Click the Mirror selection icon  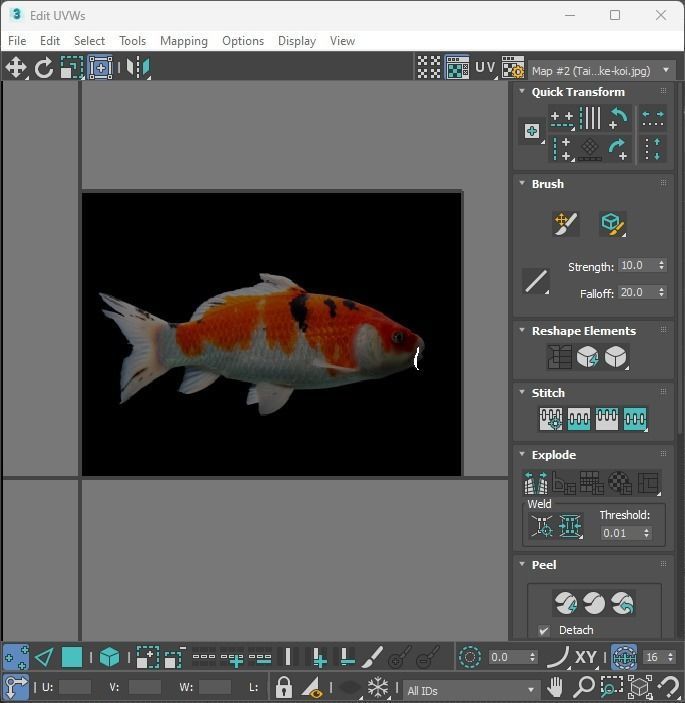138,68
